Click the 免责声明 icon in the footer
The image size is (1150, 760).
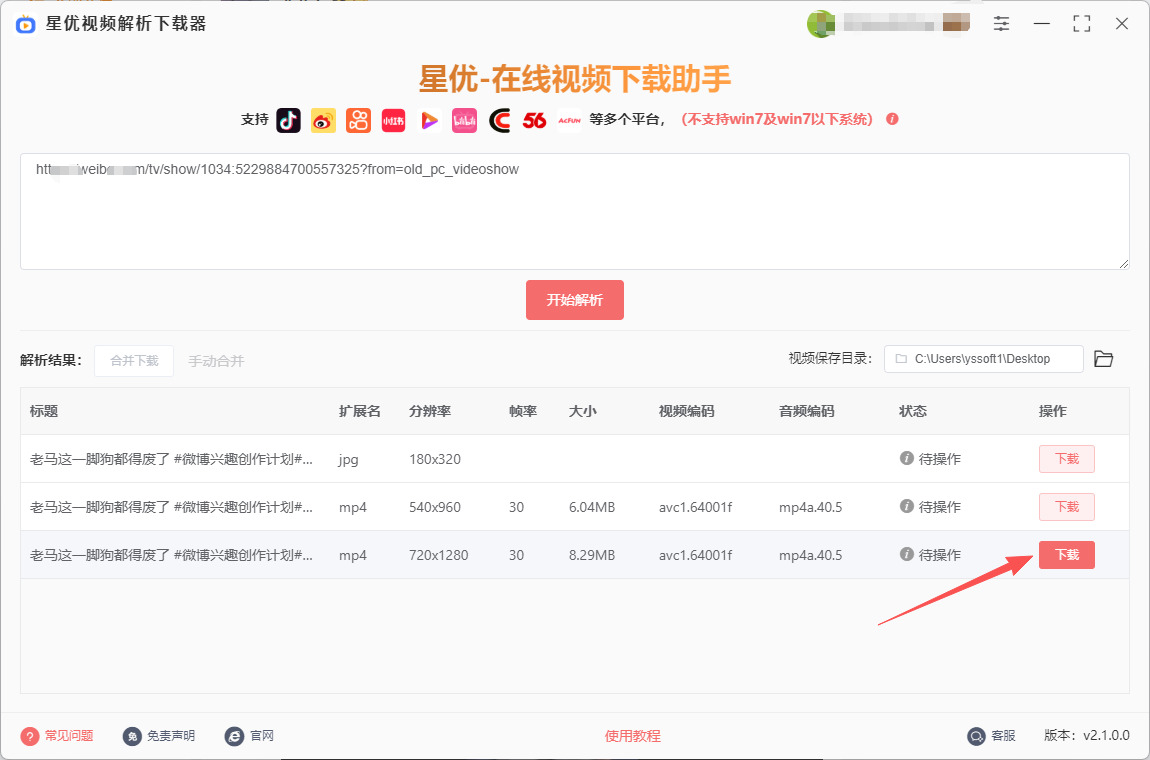[132, 736]
